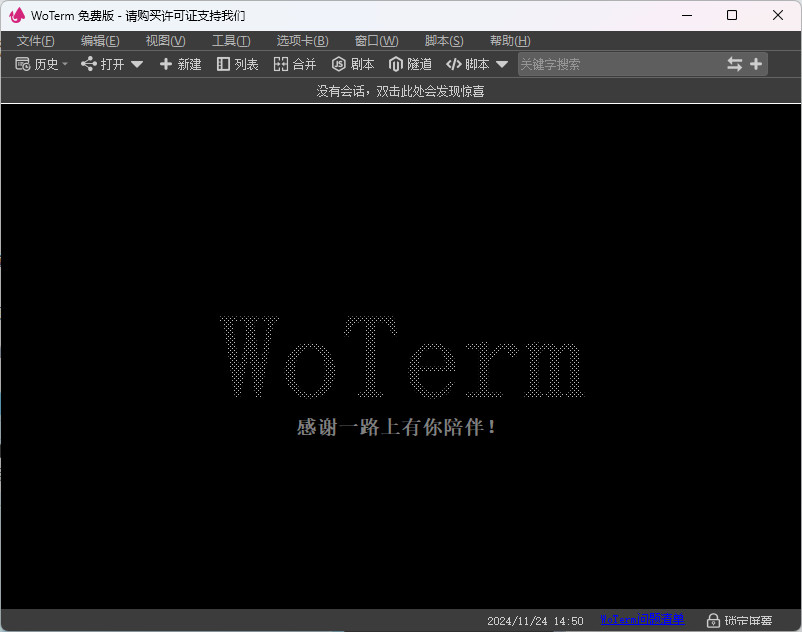Open the 选项卡(B) menu
This screenshot has width=802, height=632.
[302, 40]
